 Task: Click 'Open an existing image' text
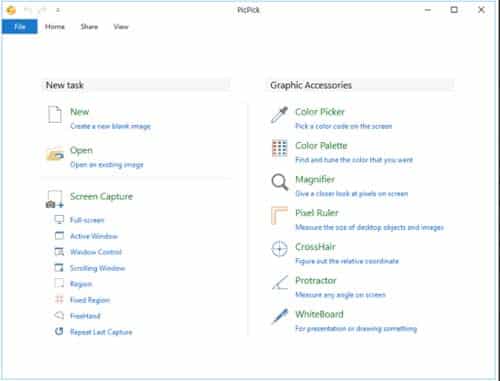[x=107, y=165]
